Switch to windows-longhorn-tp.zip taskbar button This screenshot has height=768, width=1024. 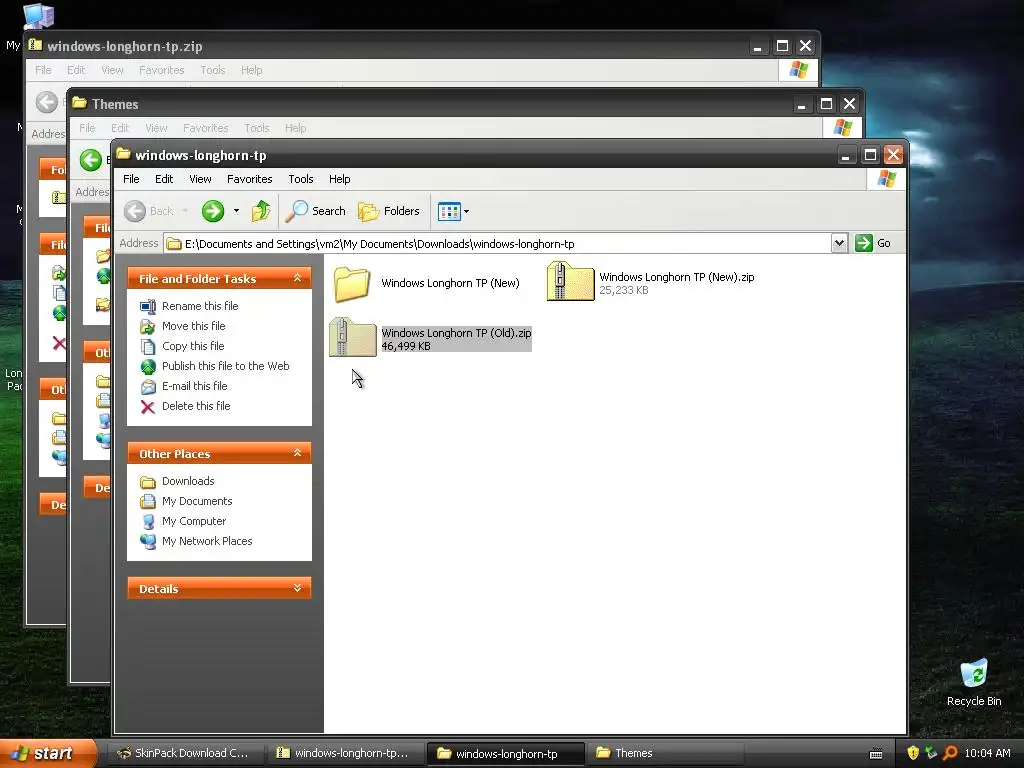(x=345, y=753)
